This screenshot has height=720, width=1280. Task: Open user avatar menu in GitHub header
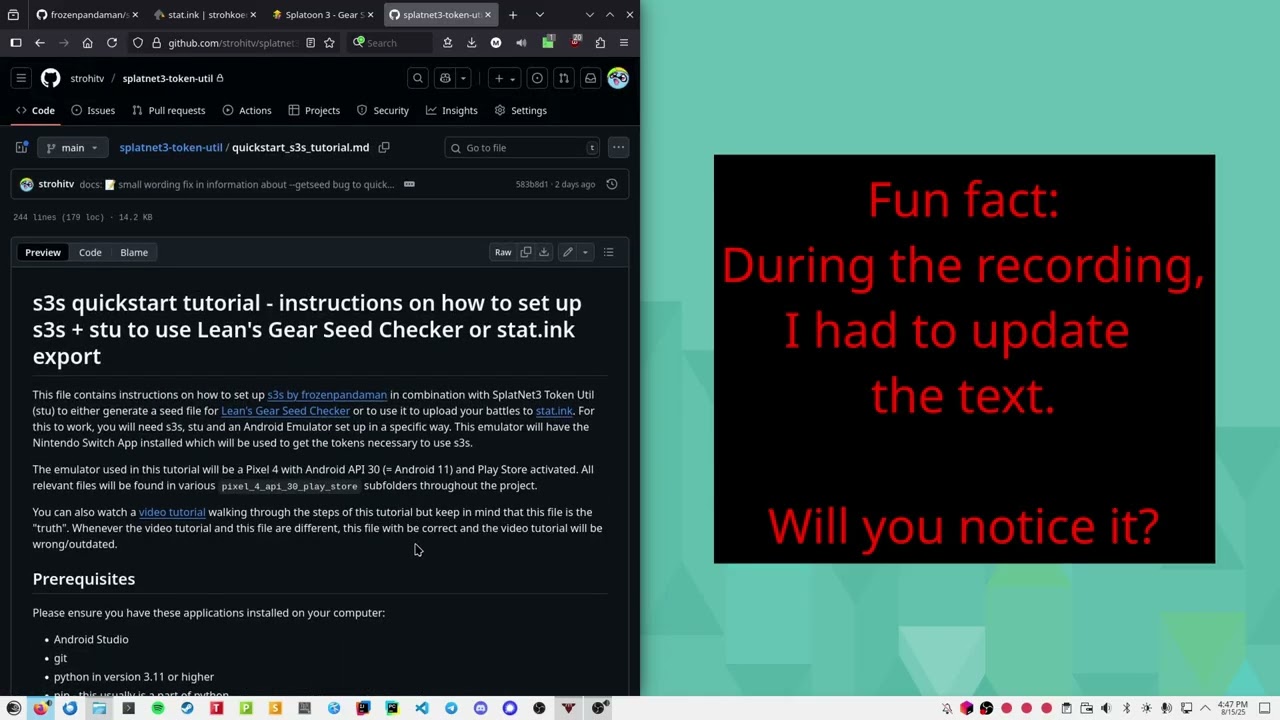coord(618,78)
